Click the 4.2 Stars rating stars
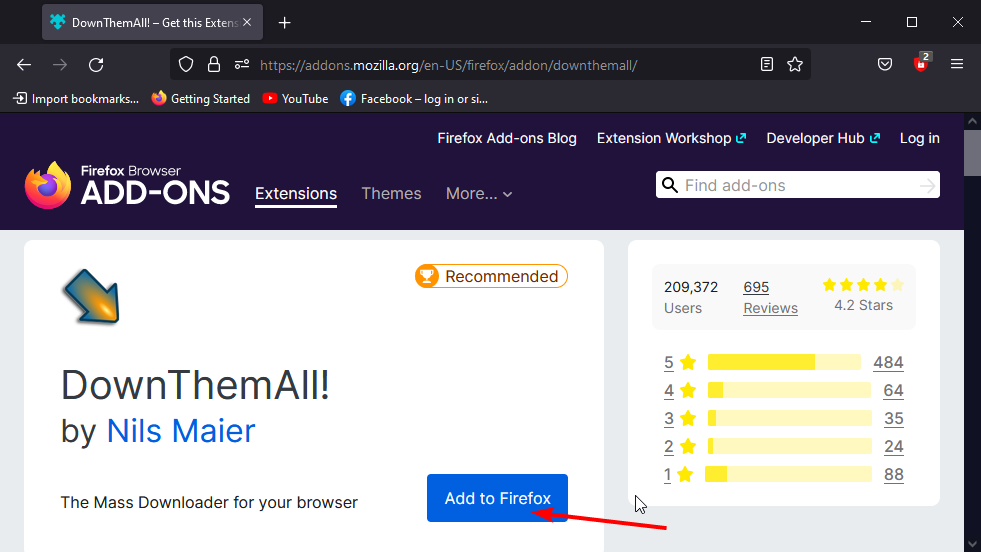 coord(863,285)
